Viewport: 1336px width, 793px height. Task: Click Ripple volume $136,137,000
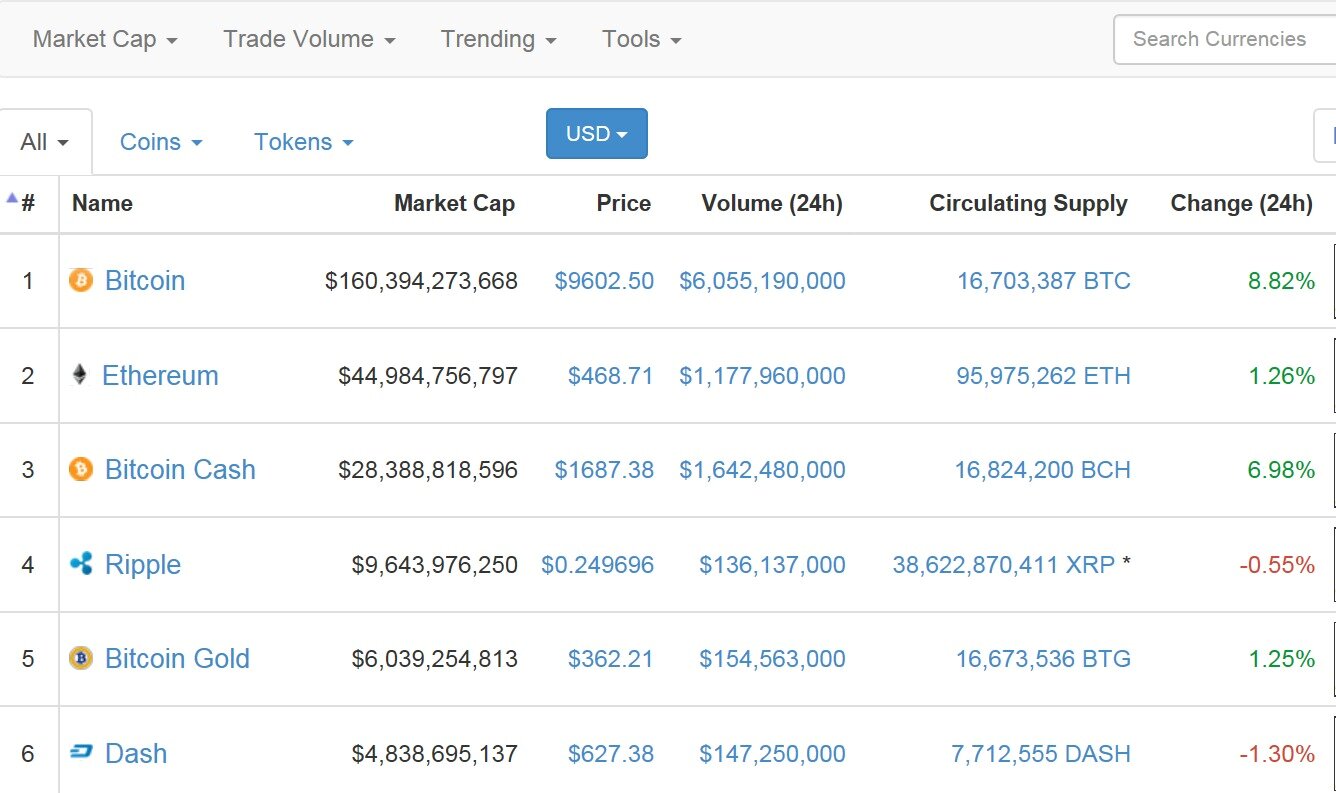coord(772,565)
